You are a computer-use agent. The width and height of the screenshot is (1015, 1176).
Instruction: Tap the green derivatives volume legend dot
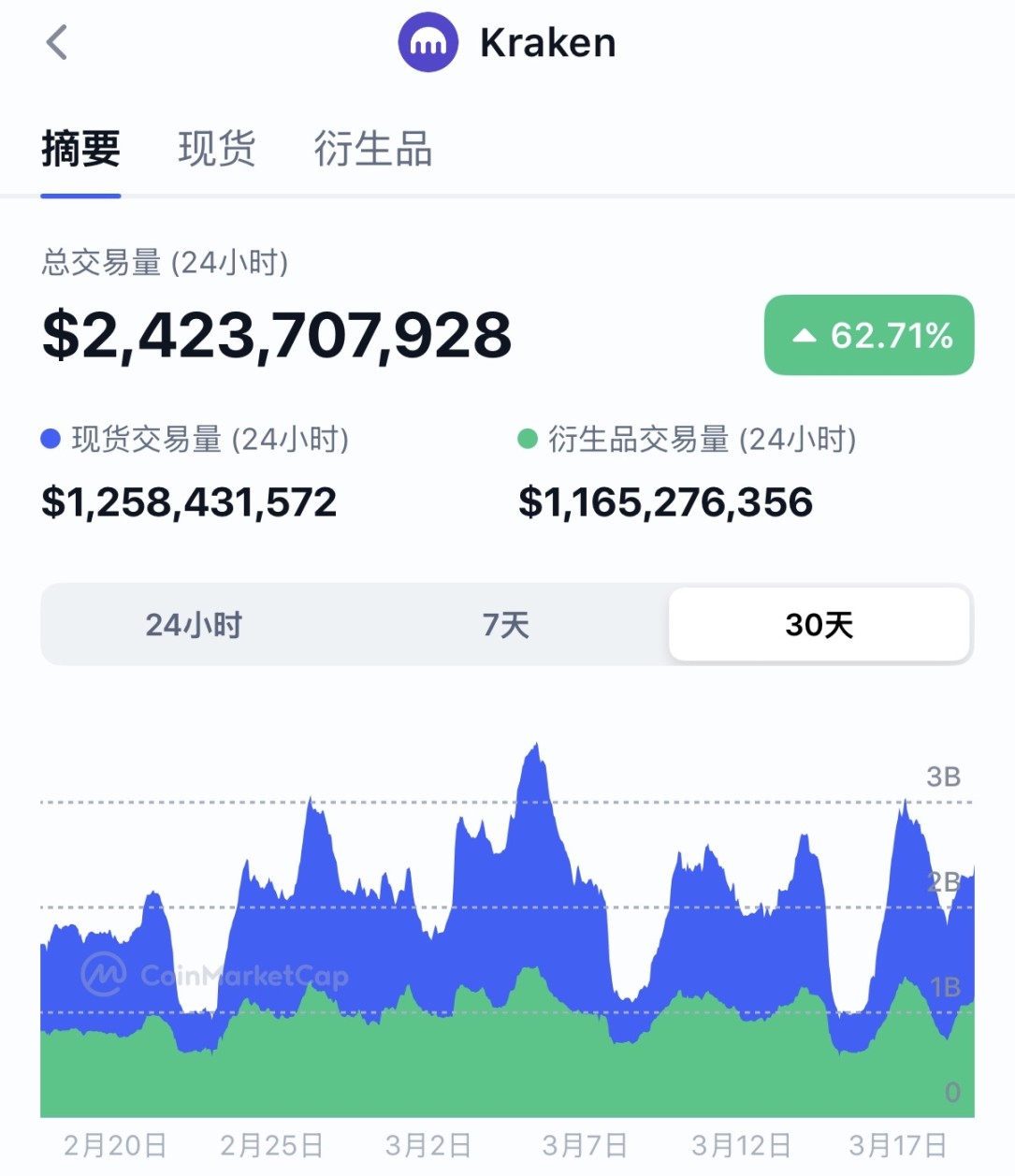(528, 439)
